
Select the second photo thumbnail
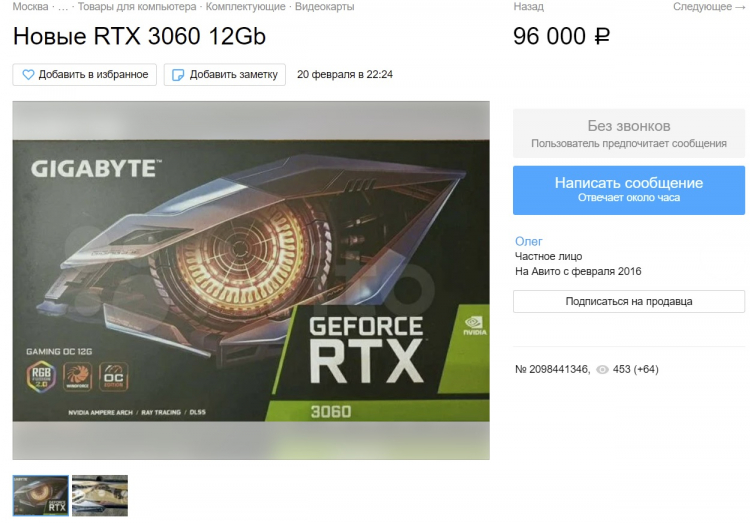100,496
